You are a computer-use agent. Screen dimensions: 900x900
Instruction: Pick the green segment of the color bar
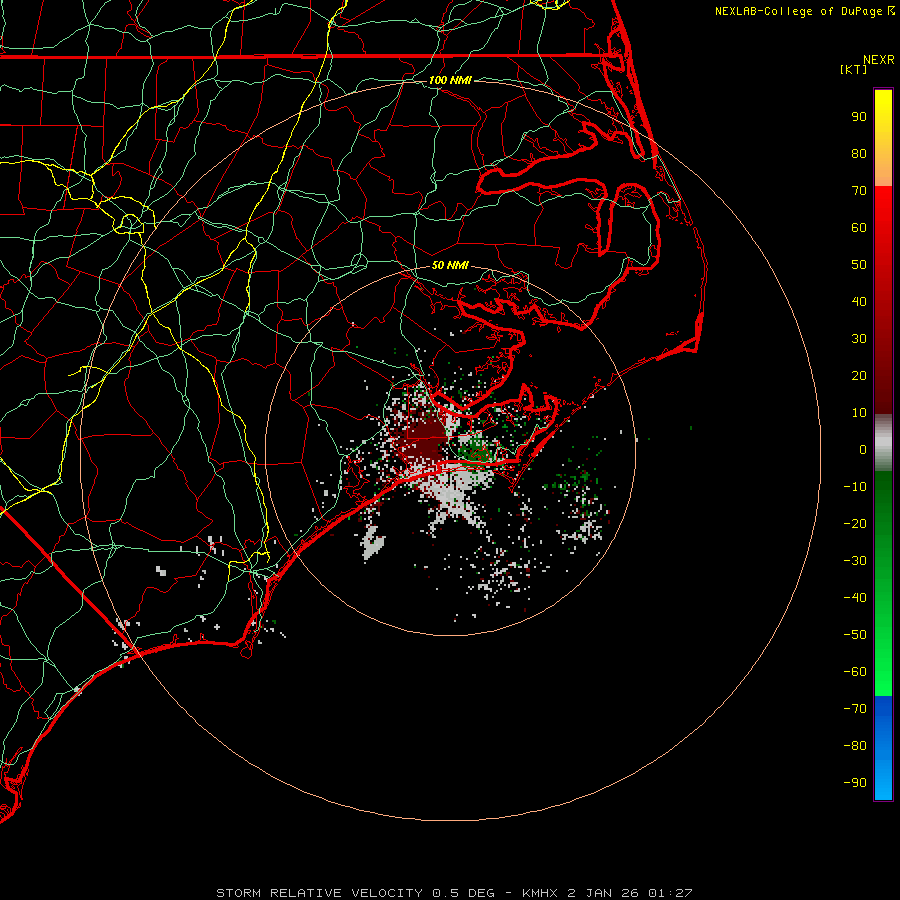click(x=883, y=584)
